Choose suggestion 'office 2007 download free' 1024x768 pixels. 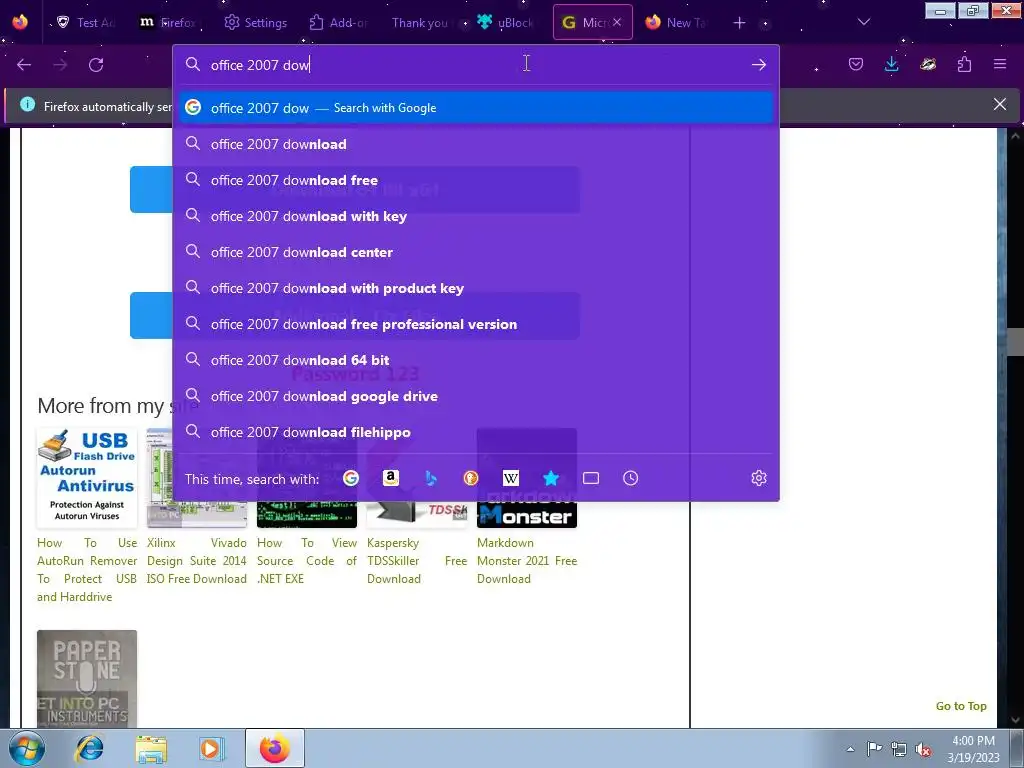pos(476,180)
